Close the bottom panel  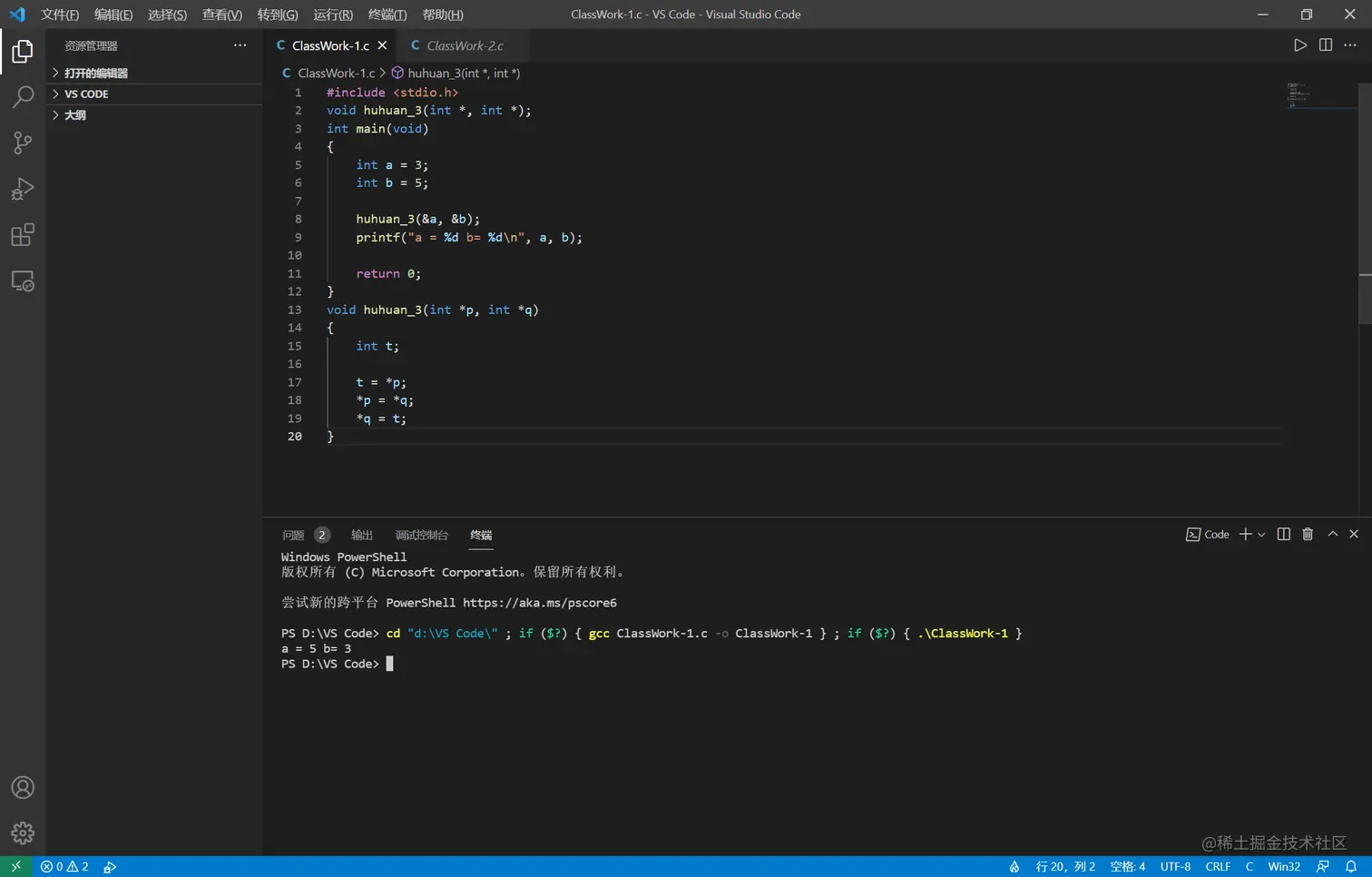click(x=1354, y=535)
